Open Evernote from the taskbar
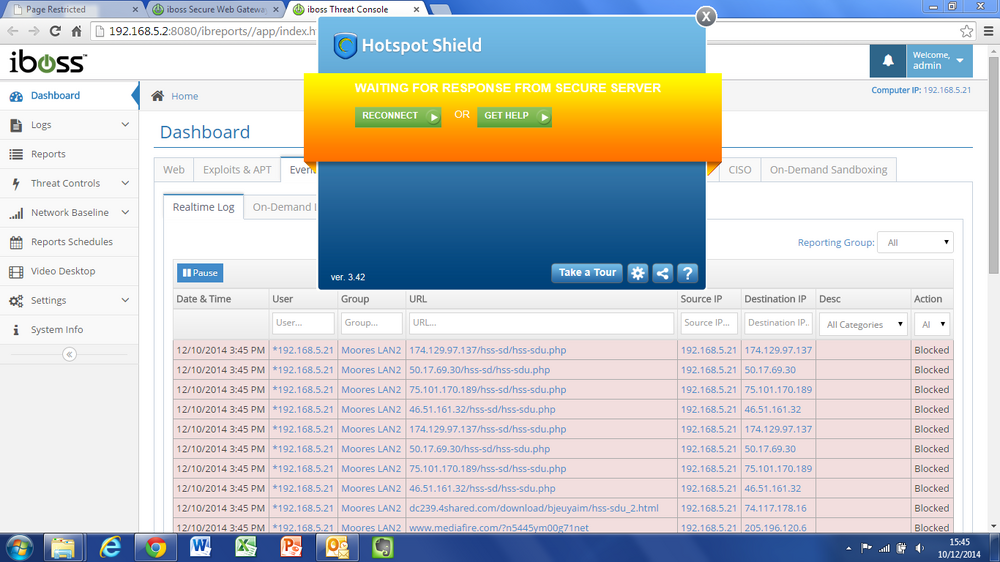Viewport: 1000px width, 562px height. click(x=383, y=548)
